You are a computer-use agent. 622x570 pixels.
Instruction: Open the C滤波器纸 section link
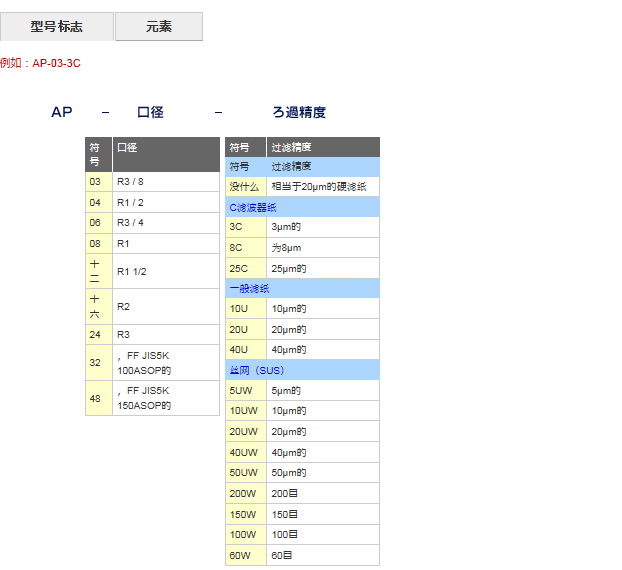pyautogui.click(x=253, y=207)
